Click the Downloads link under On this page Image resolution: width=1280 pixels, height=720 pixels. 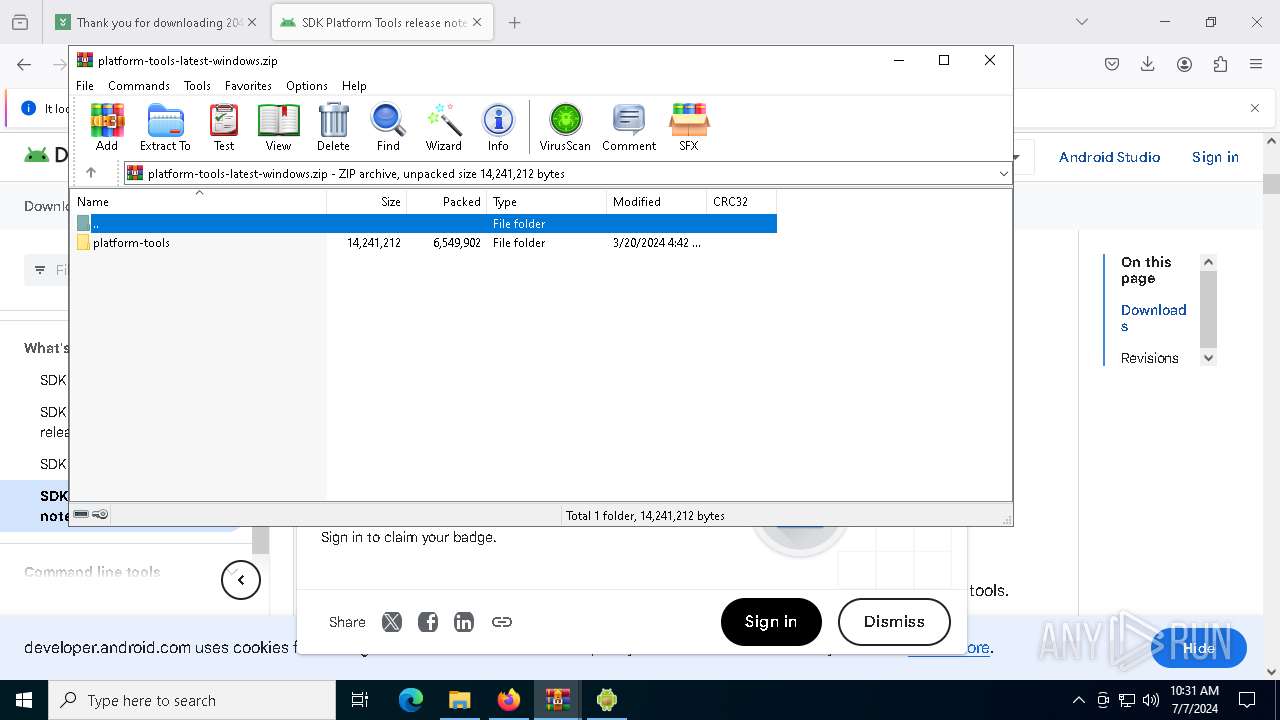(x=1153, y=318)
